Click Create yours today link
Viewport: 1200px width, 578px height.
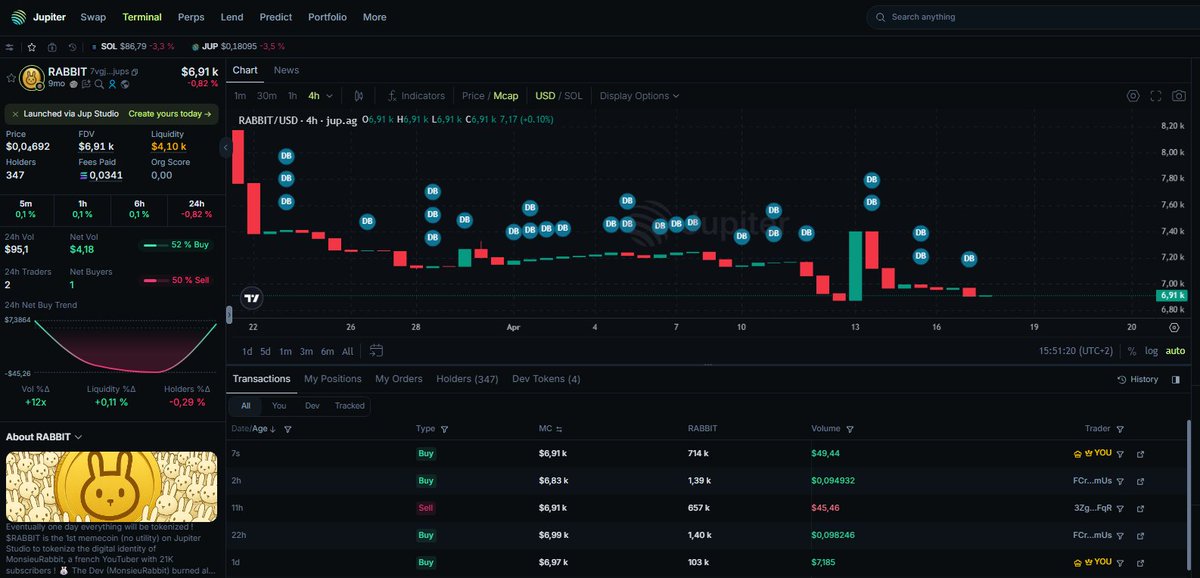click(x=170, y=114)
